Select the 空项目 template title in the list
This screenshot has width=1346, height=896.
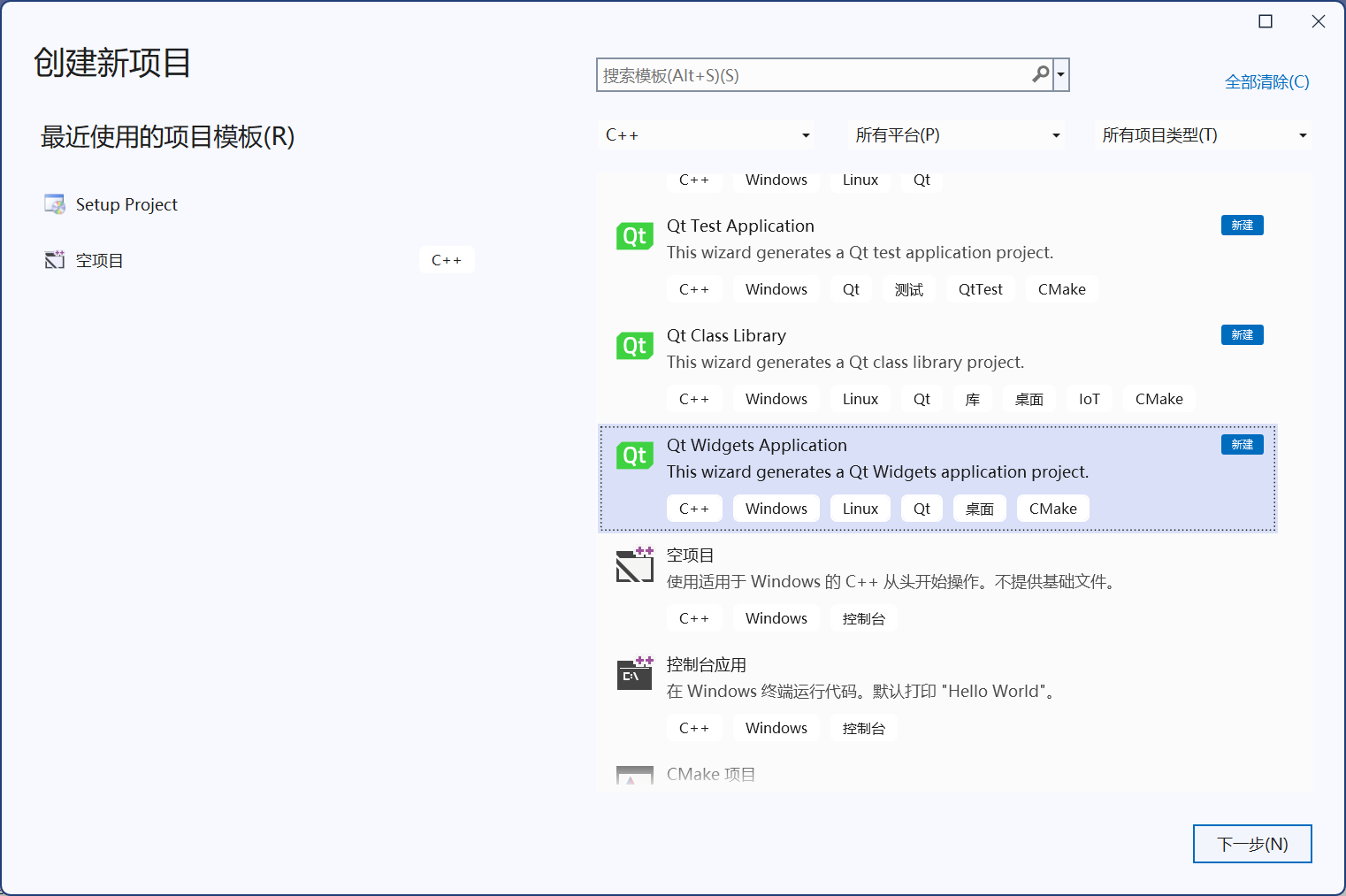tap(690, 555)
